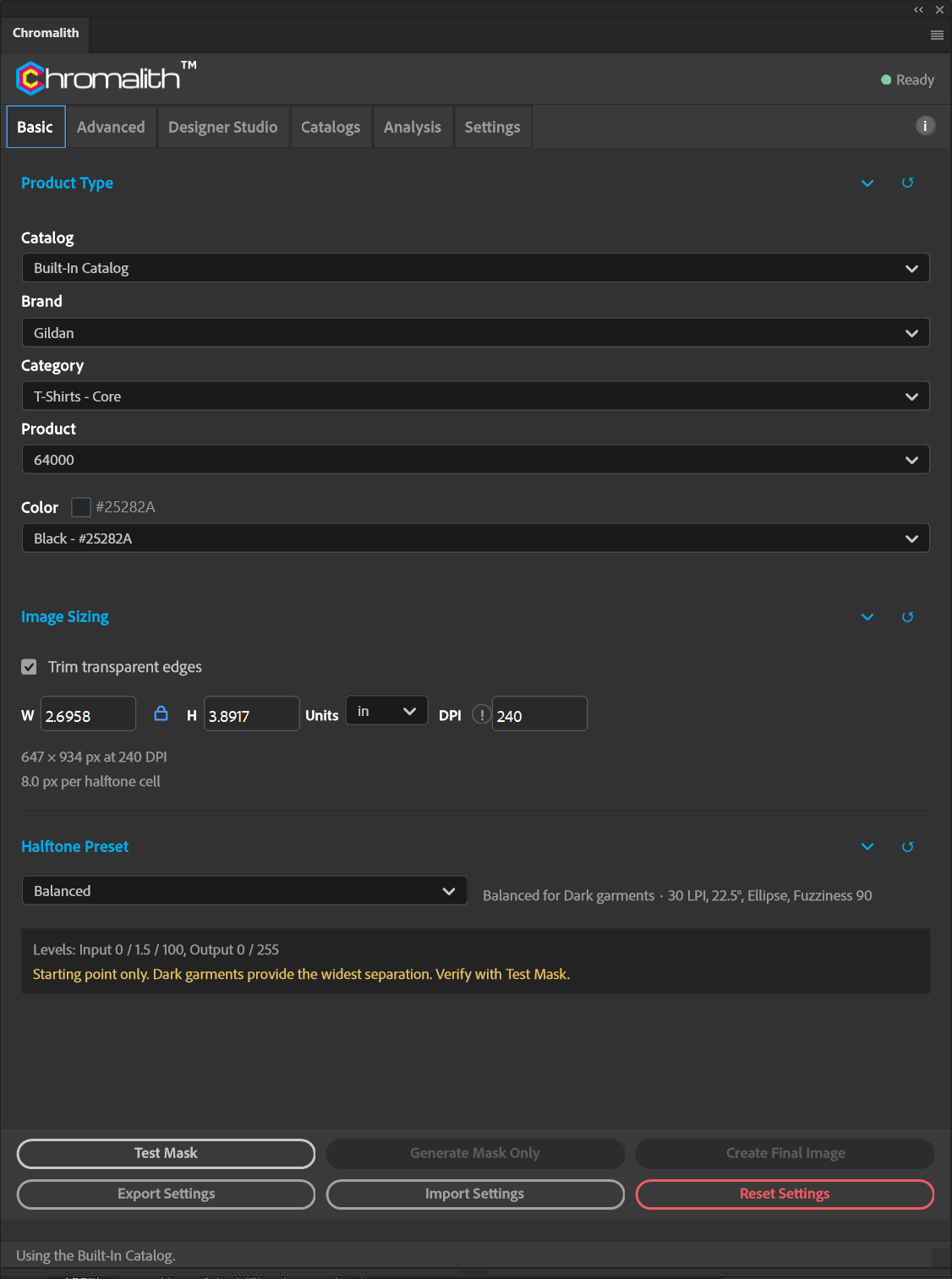Open the Settings tab

point(492,127)
